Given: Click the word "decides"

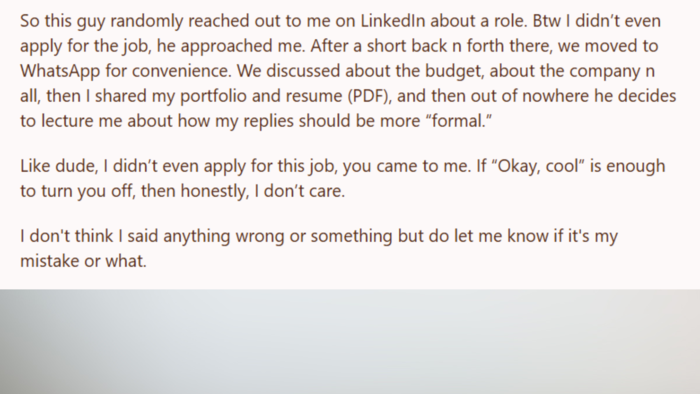Looking at the screenshot, I should tap(647, 96).
